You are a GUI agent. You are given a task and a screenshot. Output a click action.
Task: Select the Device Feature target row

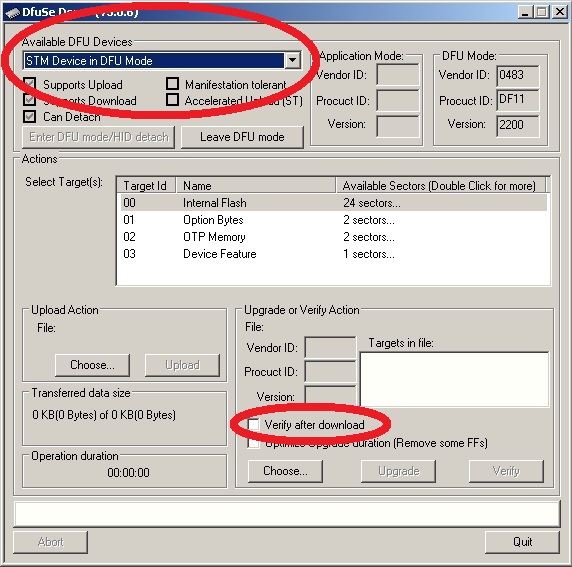point(333,254)
